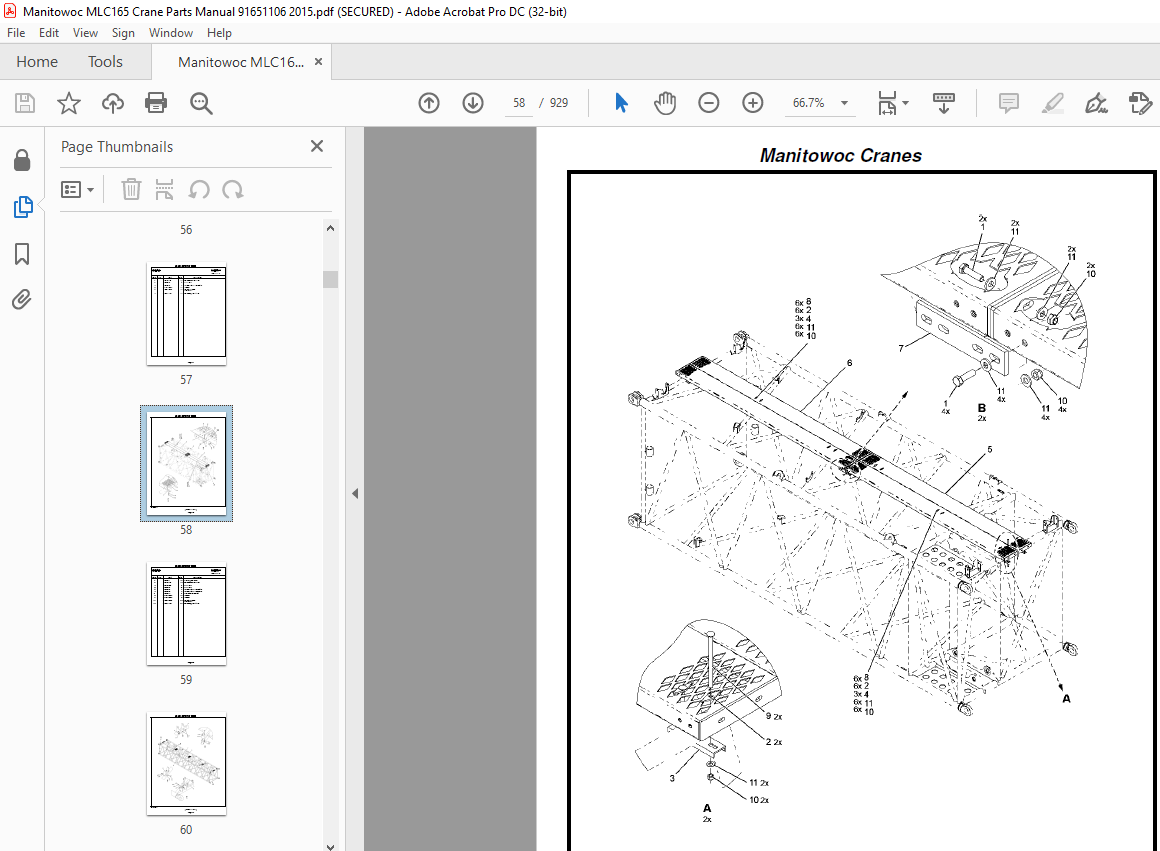Go to next page arrow
The height and width of the screenshot is (851, 1160).
coord(473,103)
